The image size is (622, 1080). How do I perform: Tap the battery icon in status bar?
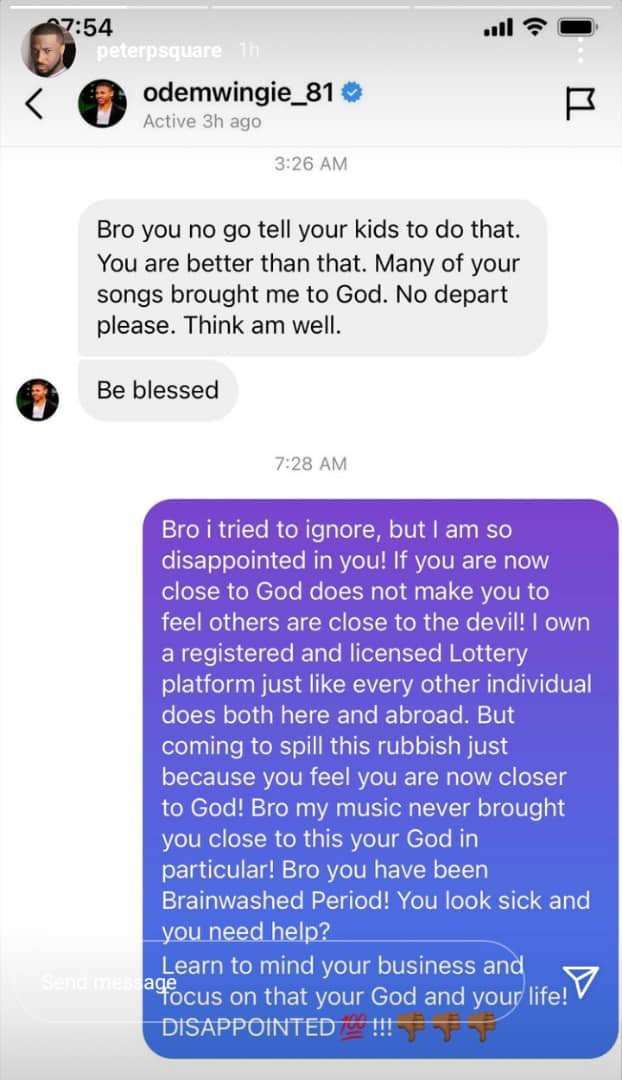click(578, 28)
